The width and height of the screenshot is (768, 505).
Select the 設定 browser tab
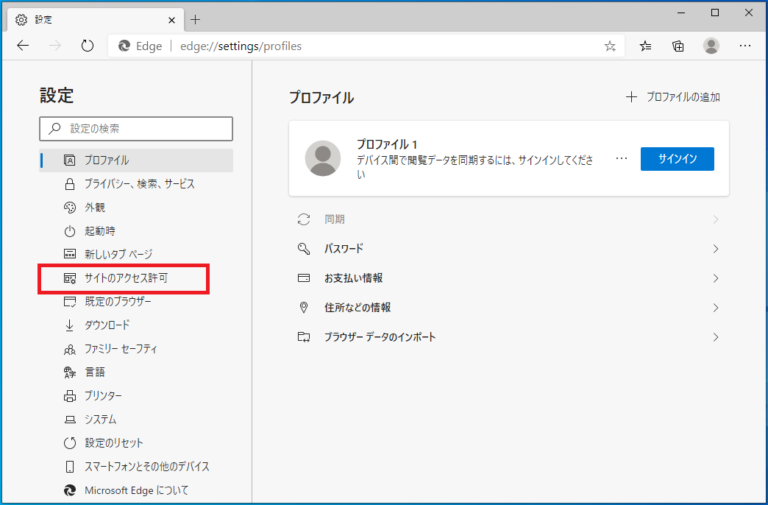pyautogui.click(x=96, y=20)
